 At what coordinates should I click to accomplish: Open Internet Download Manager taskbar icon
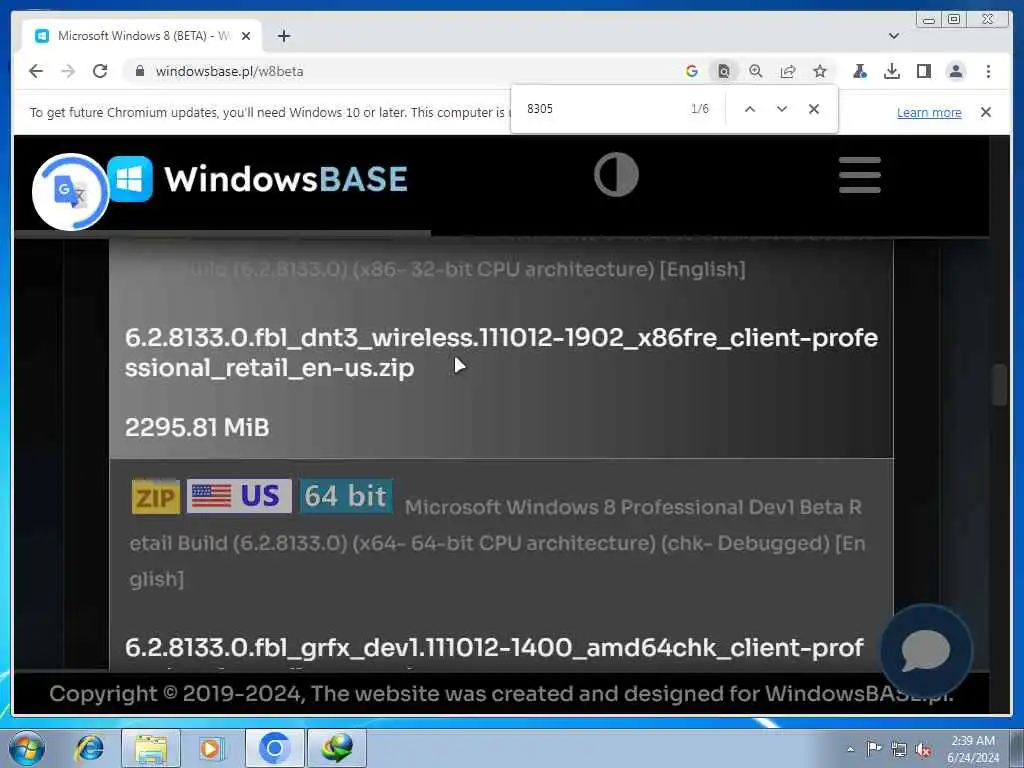pyautogui.click(x=336, y=748)
